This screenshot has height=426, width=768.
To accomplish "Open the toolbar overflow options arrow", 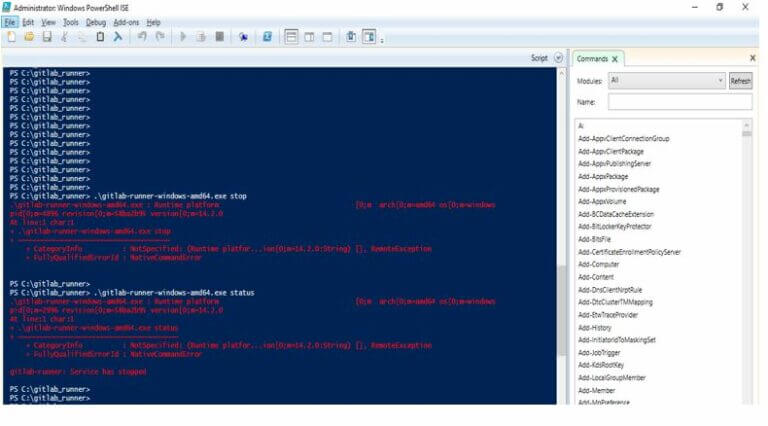I will 382,40.
